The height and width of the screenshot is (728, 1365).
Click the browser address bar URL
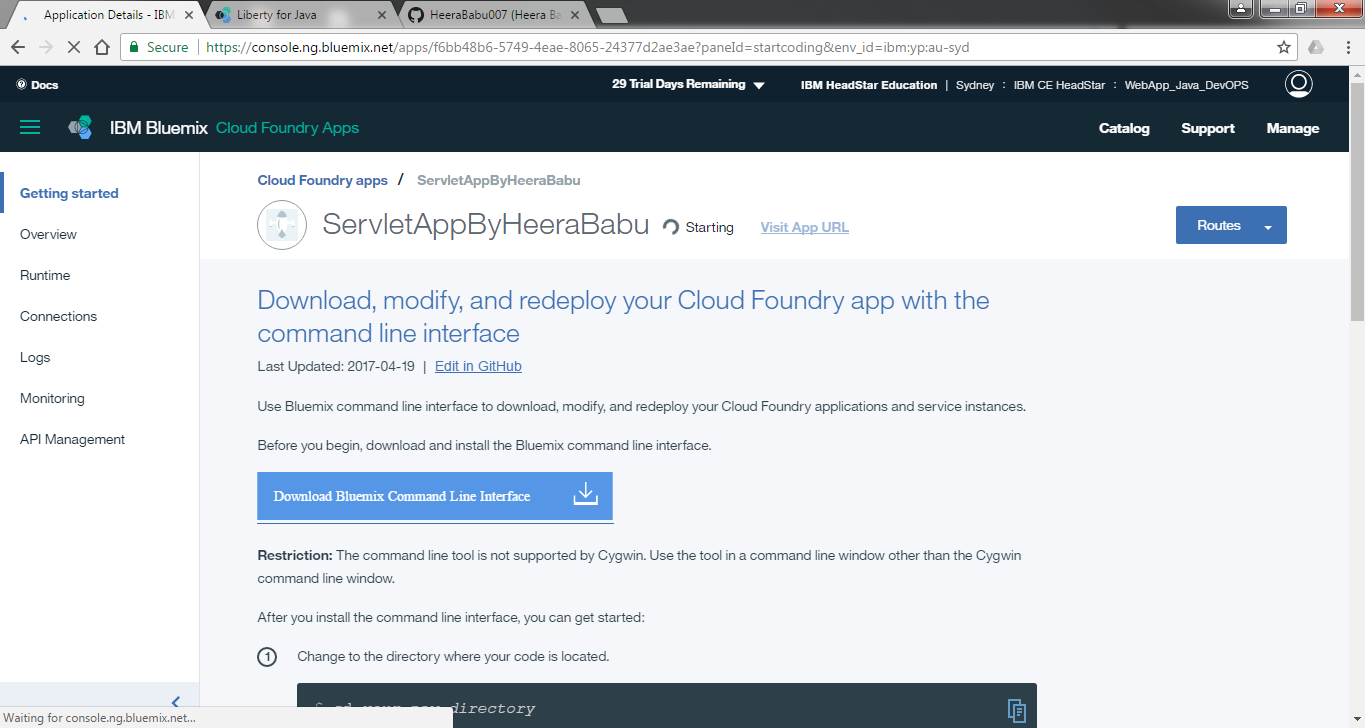click(587, 47)
